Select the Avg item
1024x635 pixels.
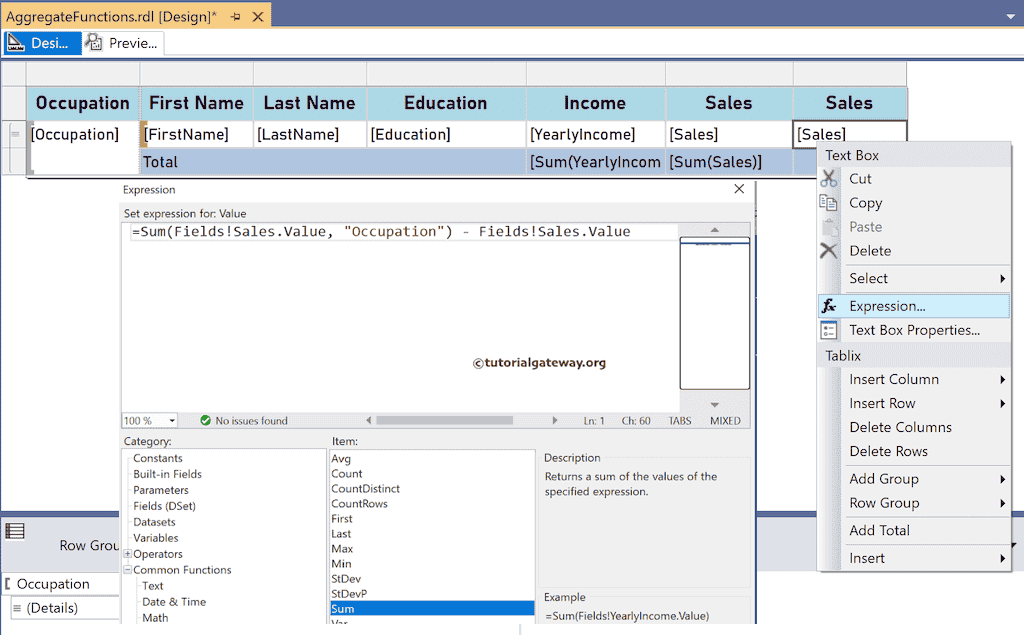pos(341,459)
